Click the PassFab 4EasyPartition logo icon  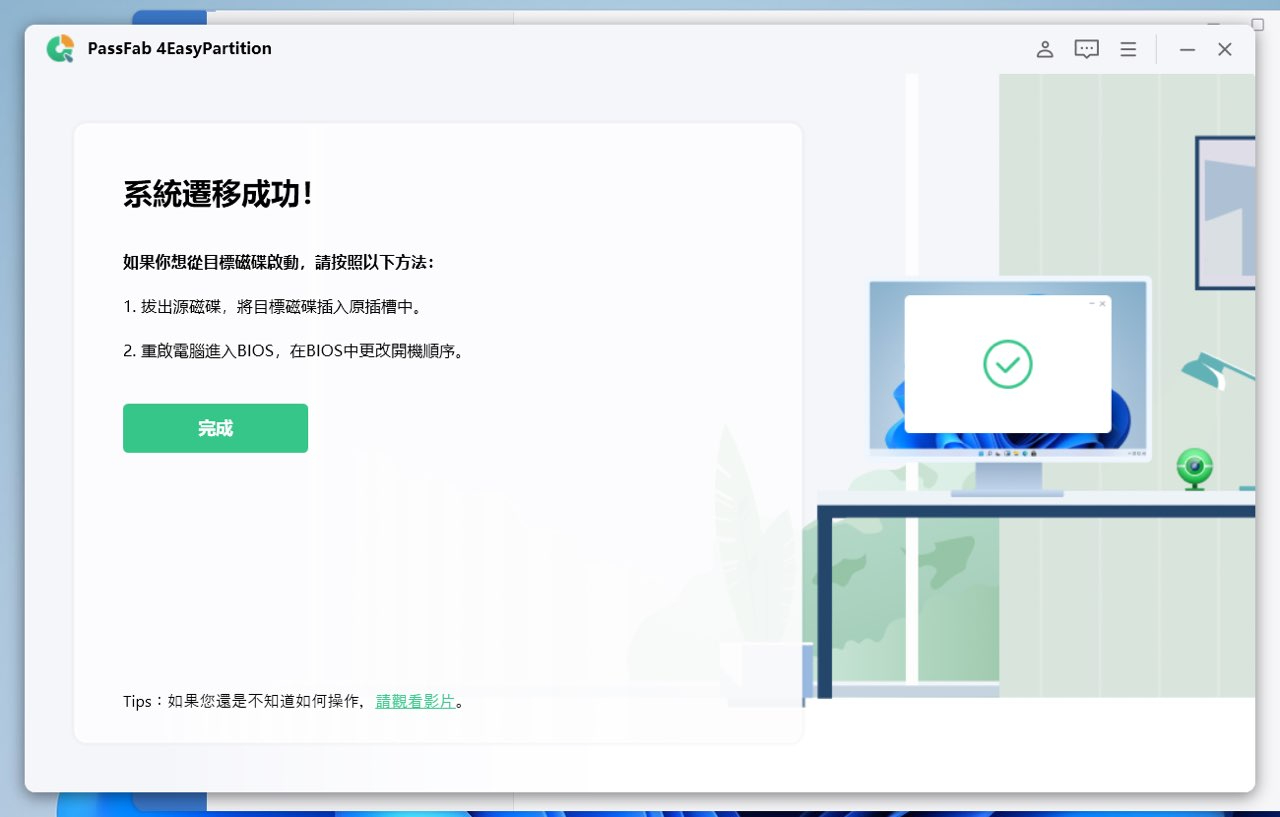click(59, 48)
